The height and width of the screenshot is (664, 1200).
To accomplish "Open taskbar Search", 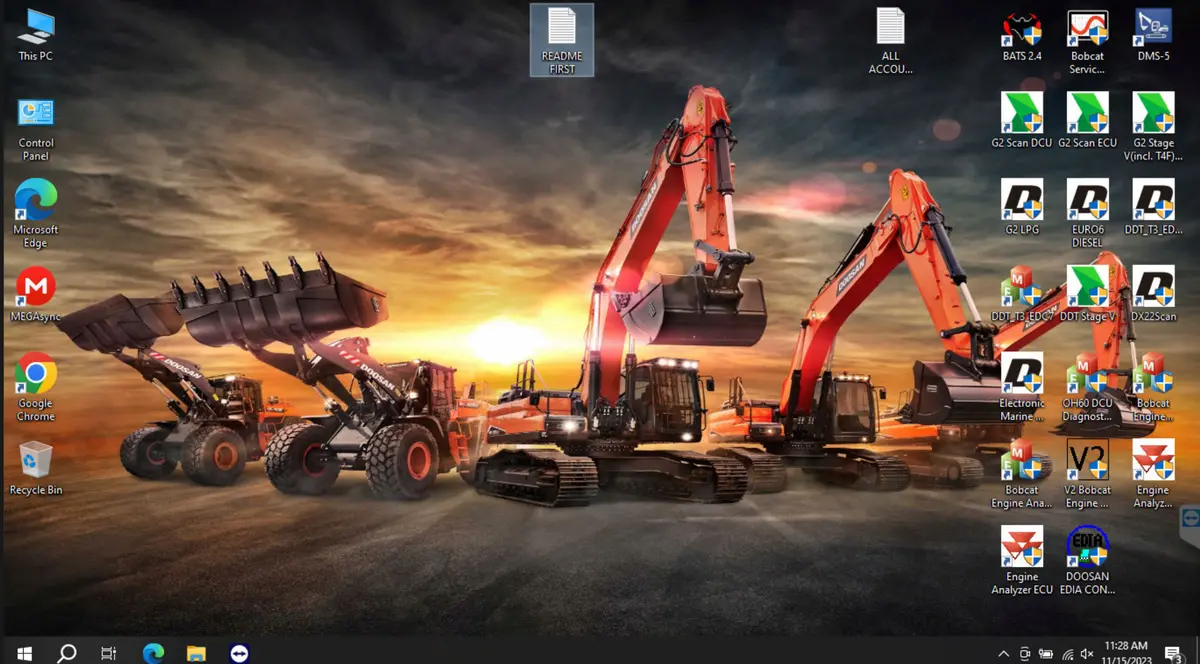I will pyautogui.click(x=67, y=653).
